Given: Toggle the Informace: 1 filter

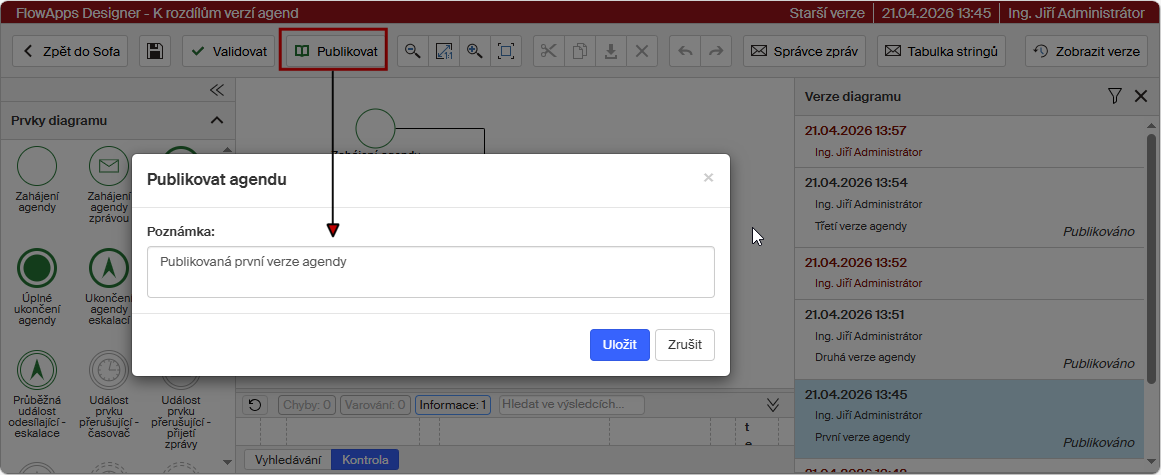Looking at the screenshot, I should point(452,405).
